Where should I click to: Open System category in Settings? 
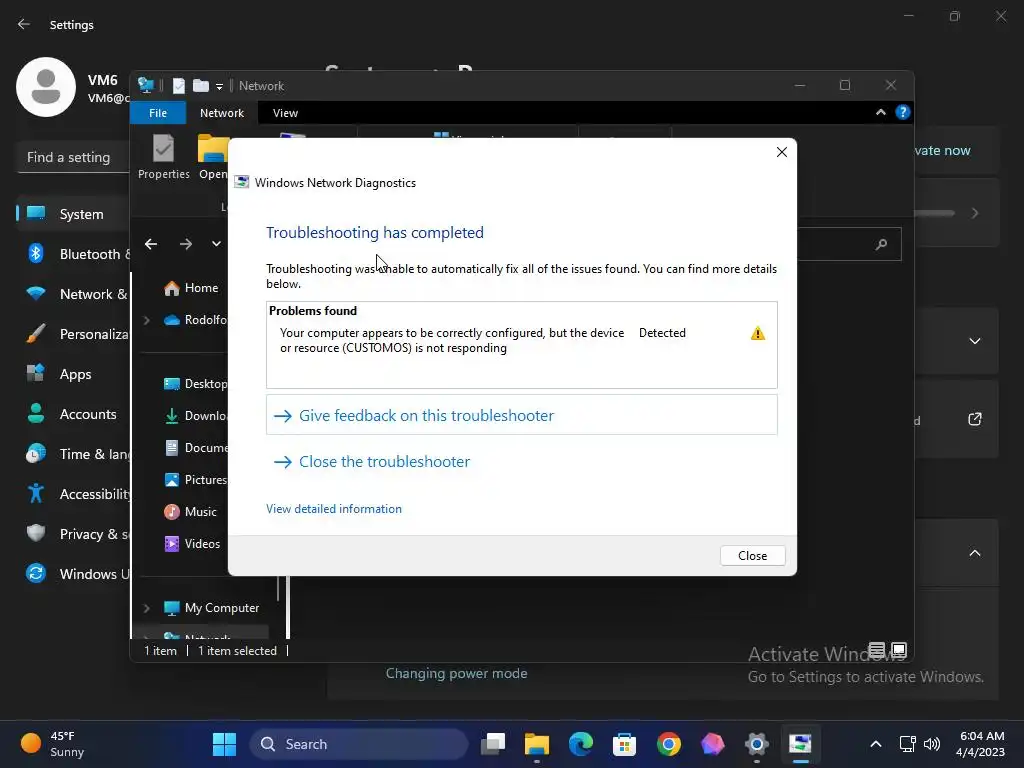tap(73, 214)
